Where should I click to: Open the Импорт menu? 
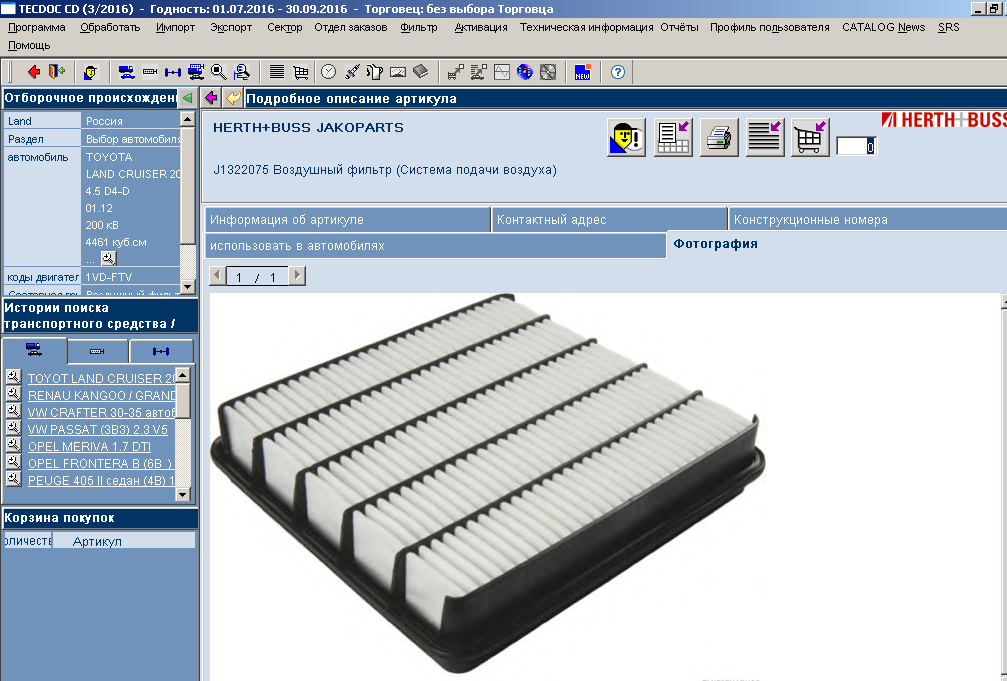(x=175, y=27)
